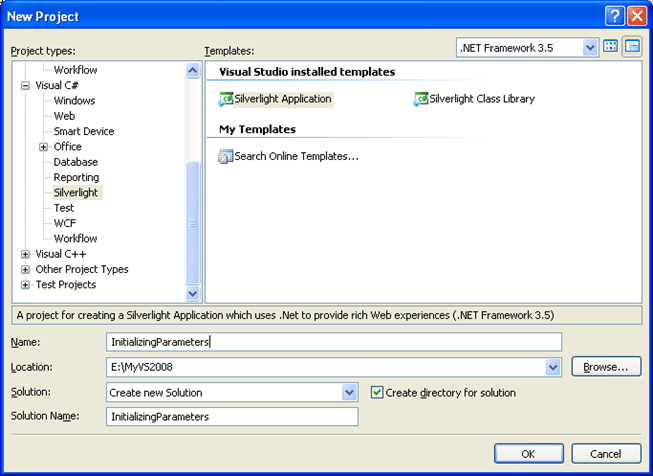Select Workflow under Visual C#
653x476 pixels.
point(75,239)
